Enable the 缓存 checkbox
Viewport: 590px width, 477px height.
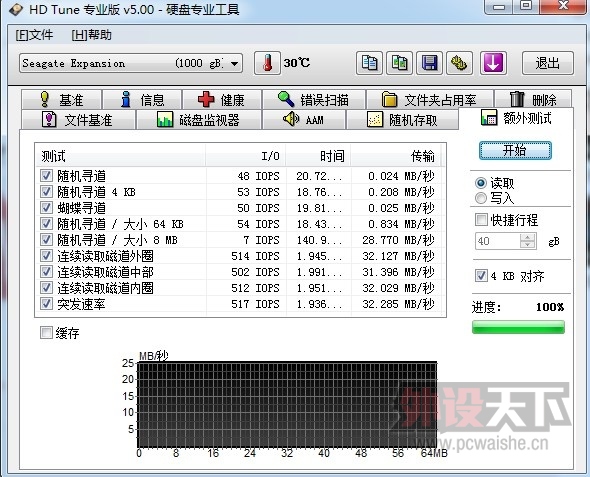click(x=46, y=333)
